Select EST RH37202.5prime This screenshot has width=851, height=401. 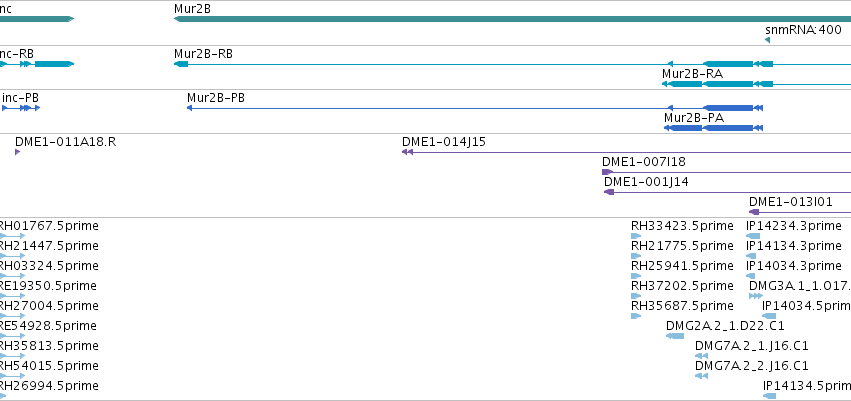(x=682, y=285)
